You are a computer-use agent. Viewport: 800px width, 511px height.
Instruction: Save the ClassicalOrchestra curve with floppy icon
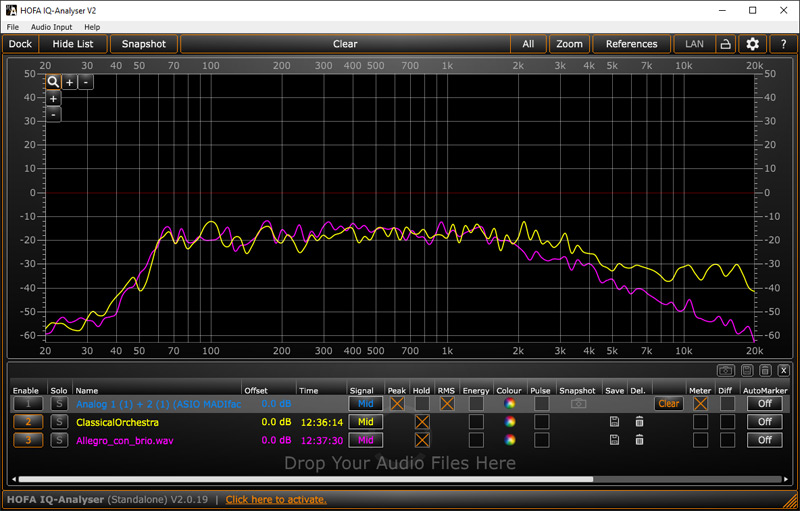(615, 422)
